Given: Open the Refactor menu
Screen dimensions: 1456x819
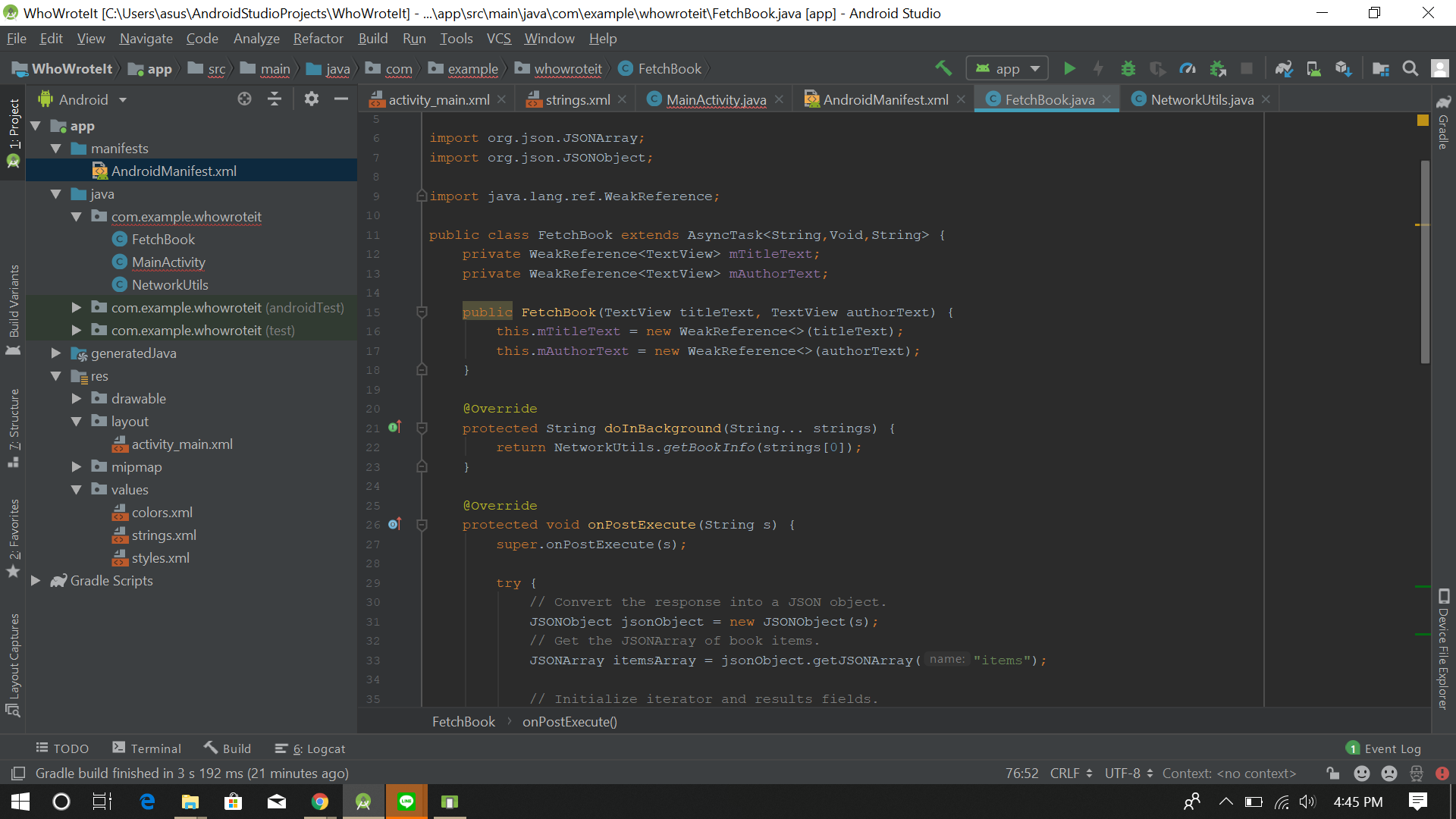Looking at the screenshot, I should point(318,38).
